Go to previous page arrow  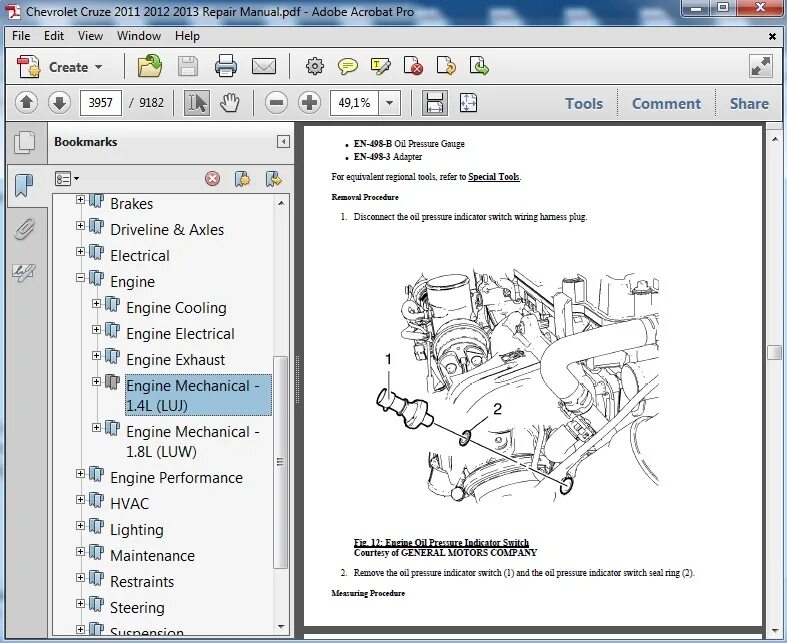coord(27,103)
